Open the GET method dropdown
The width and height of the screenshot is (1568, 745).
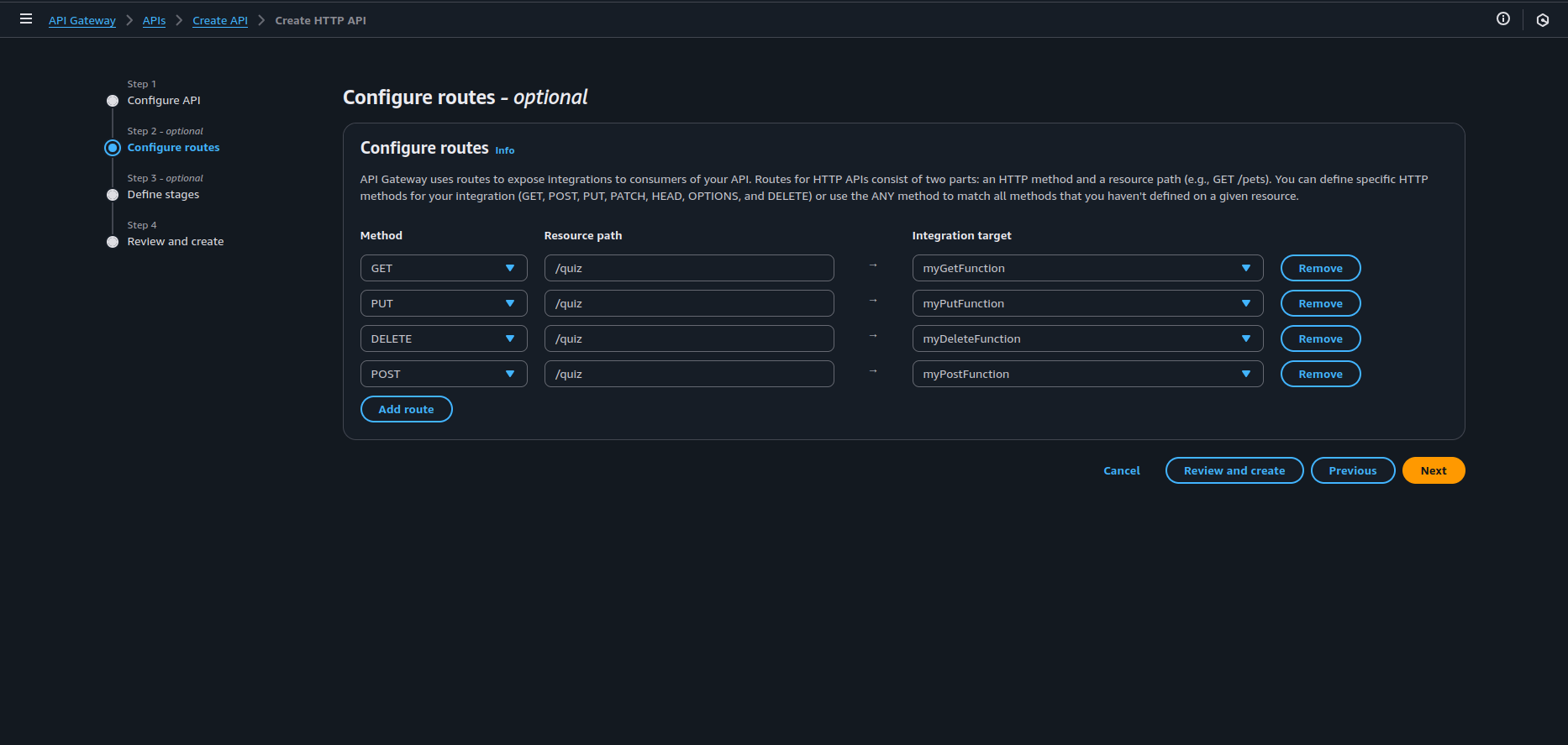(443, 268)
